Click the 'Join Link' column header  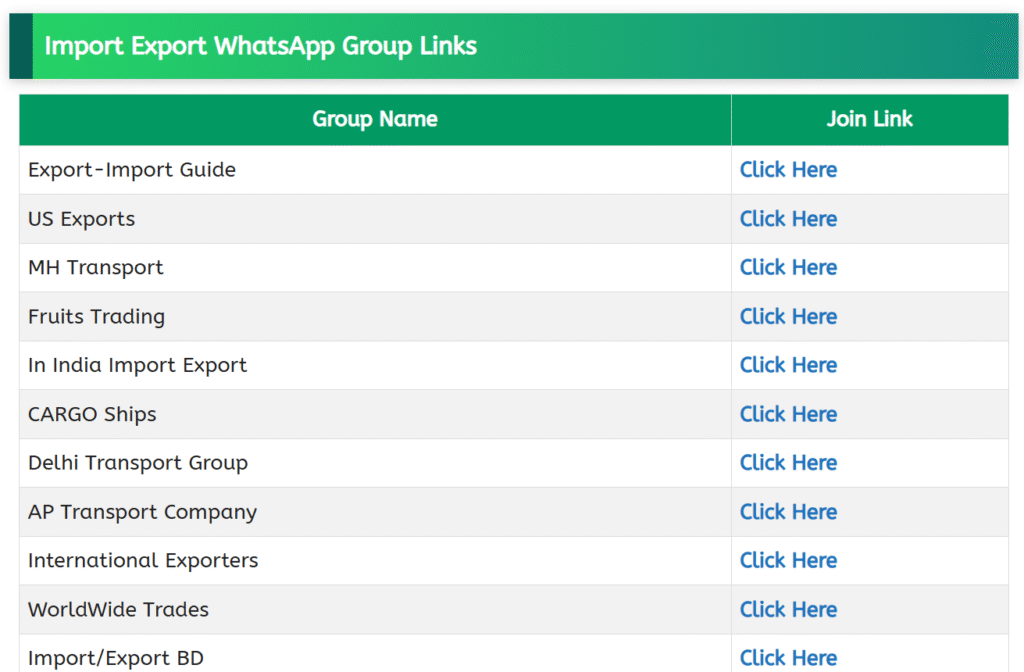(870, 119)
